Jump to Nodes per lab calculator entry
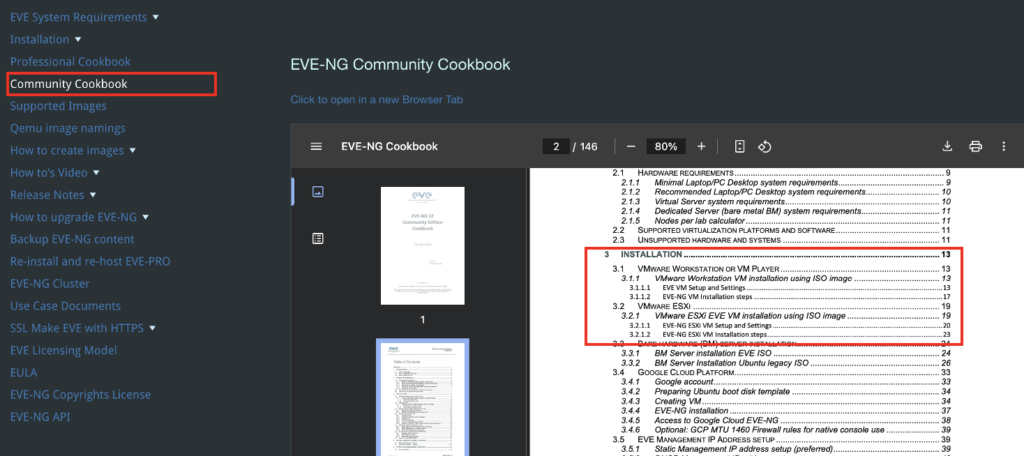Image resolution: width=1024 pixels, height=456 pixels. click(x=785, y=220)
